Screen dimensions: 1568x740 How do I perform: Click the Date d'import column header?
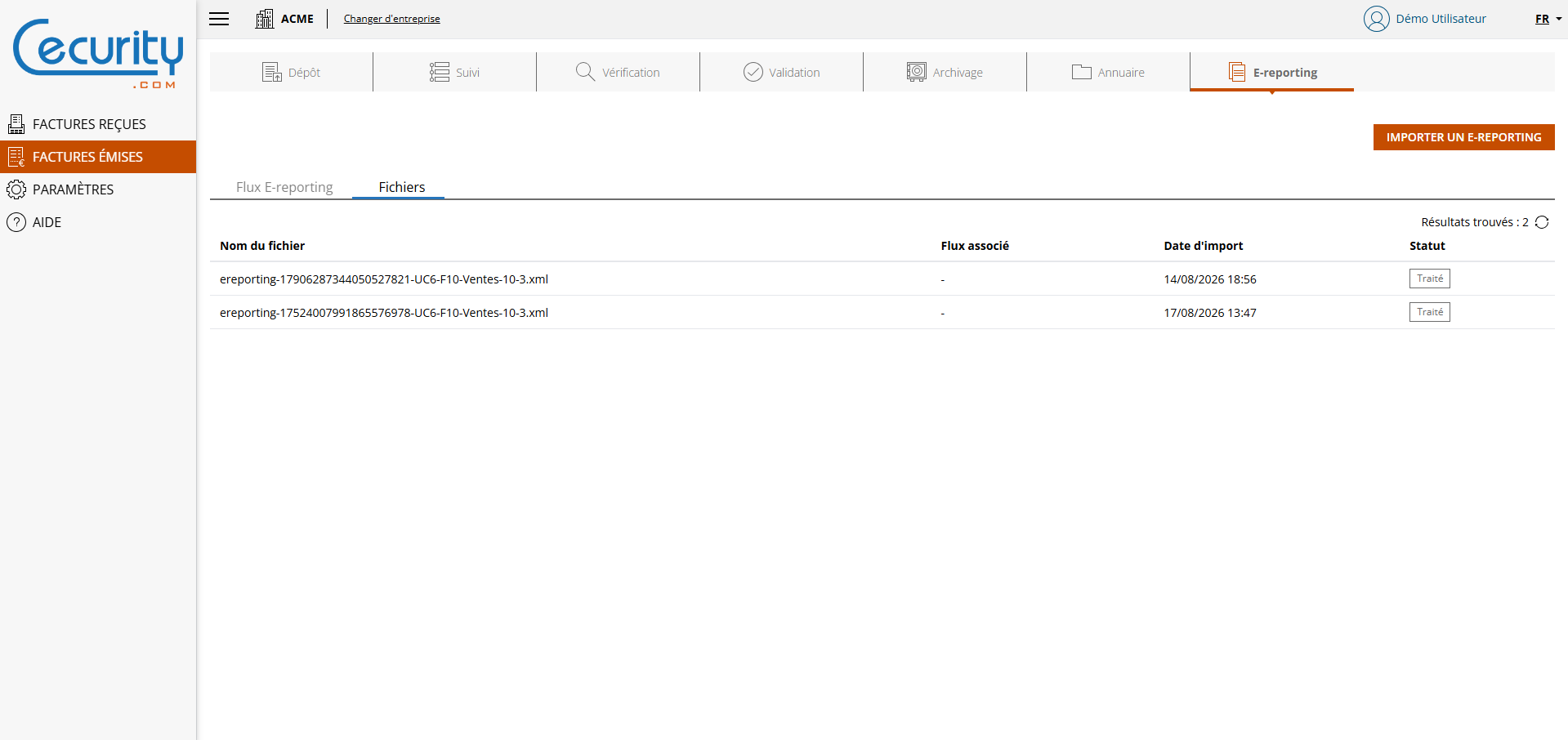[x=1204, y=246]
